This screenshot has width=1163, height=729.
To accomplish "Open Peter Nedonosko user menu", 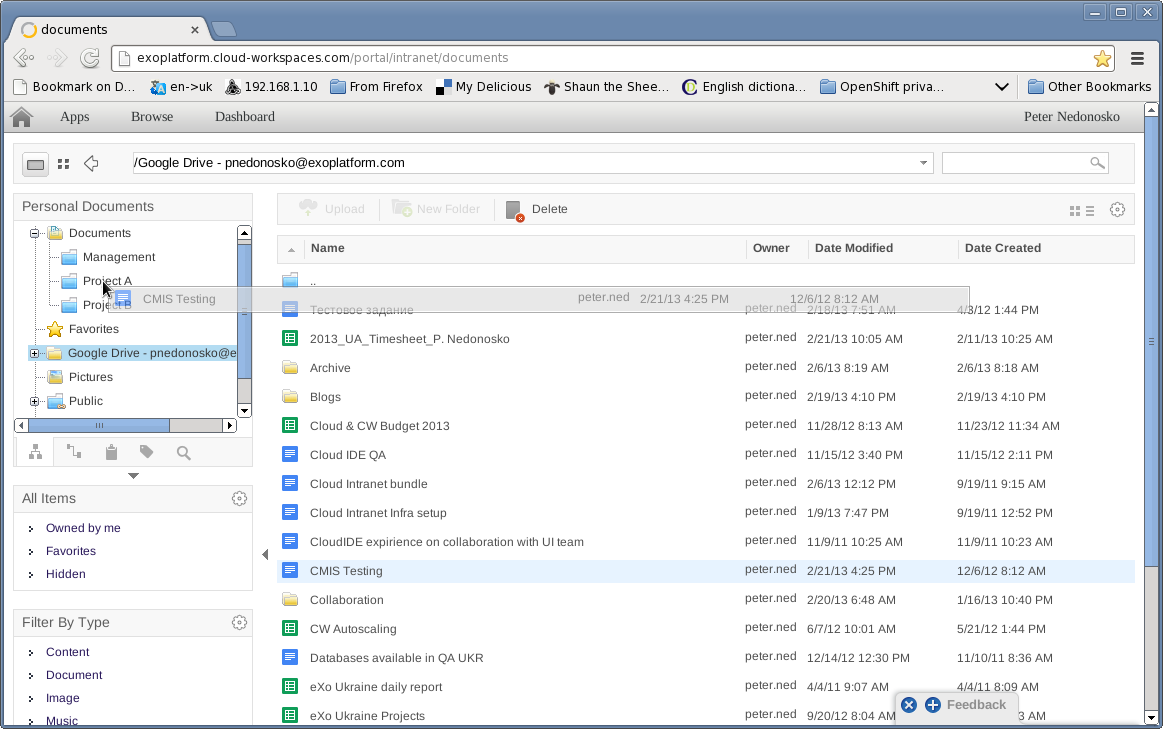I will point(1072,116).
